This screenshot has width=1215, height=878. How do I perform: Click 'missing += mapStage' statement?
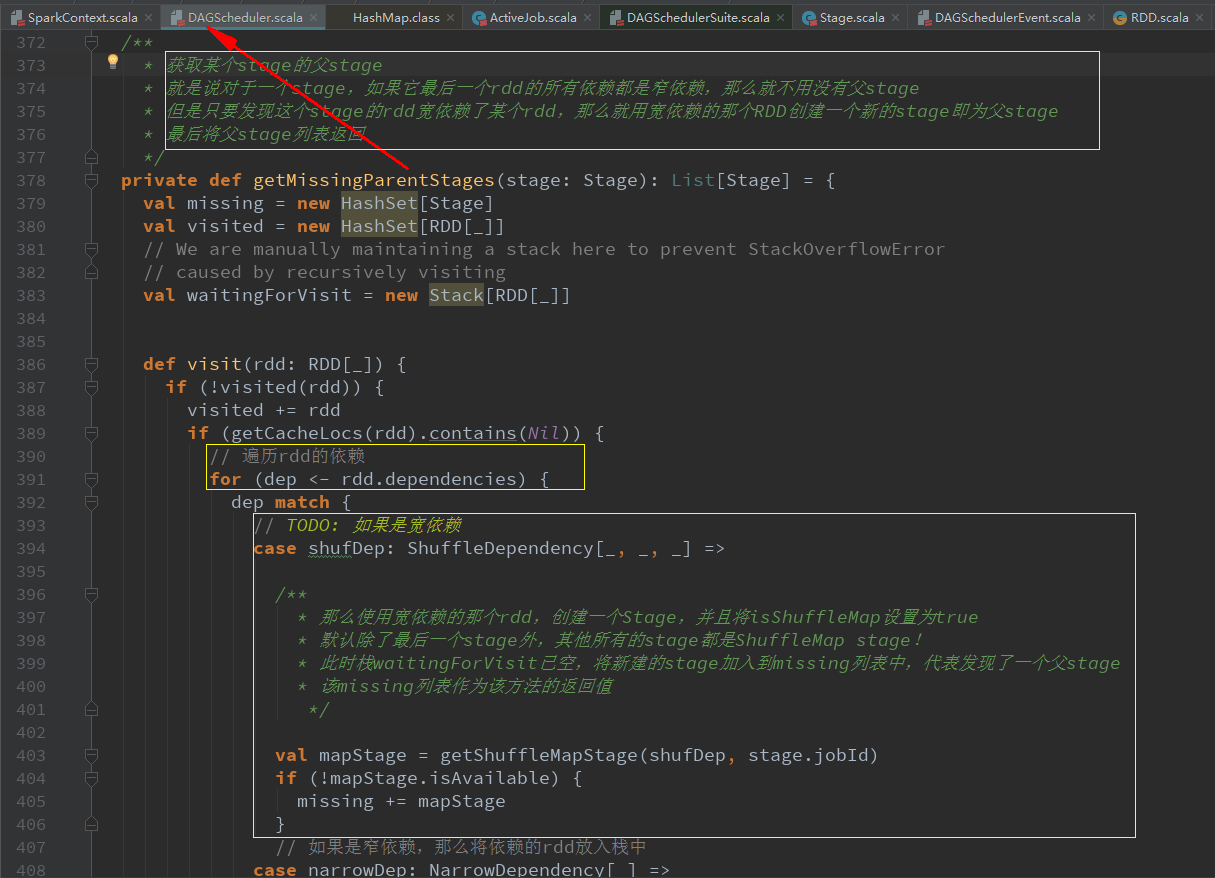point(401,801)
